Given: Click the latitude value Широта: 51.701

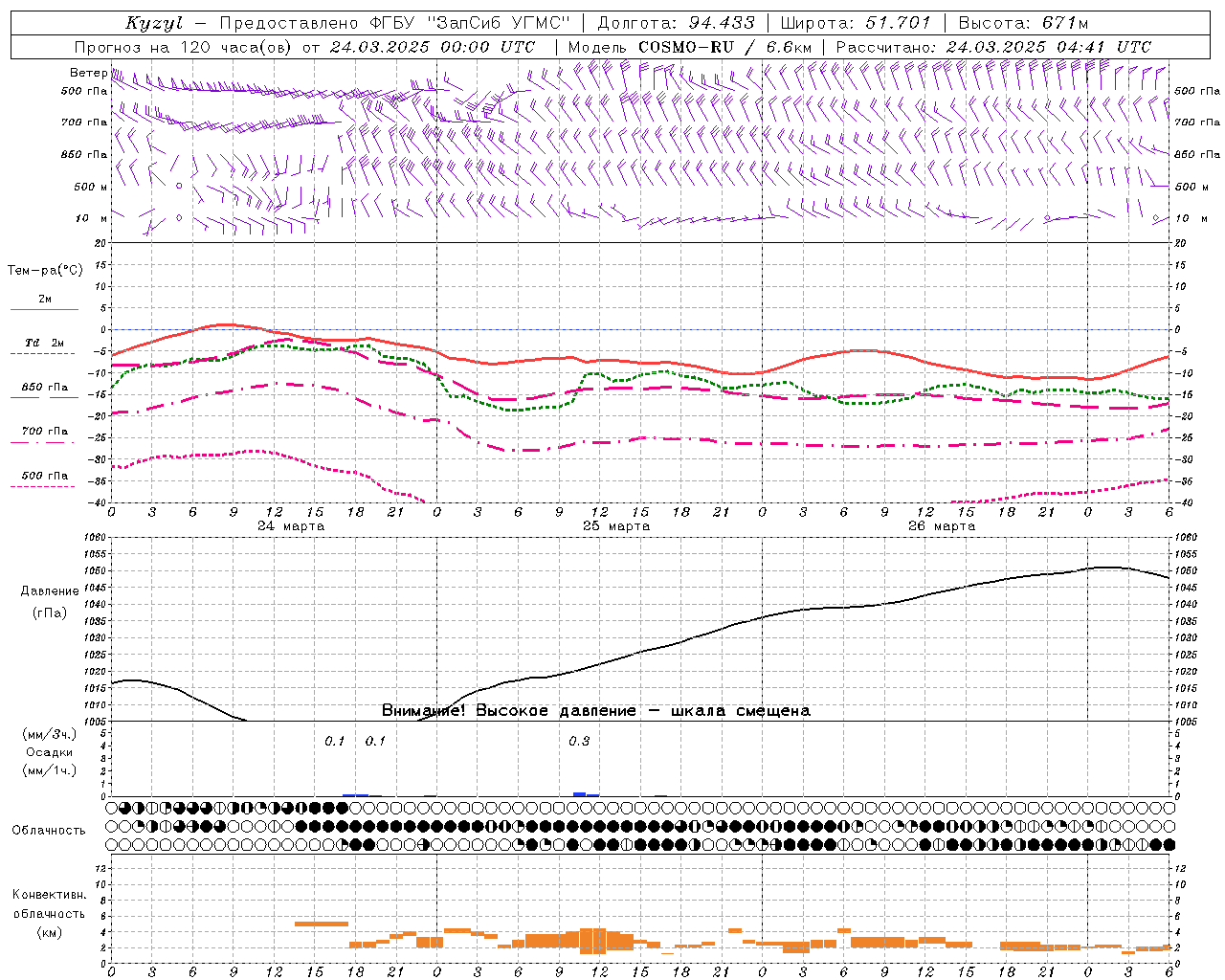Looking at the screenshot, I should [857, 23].
